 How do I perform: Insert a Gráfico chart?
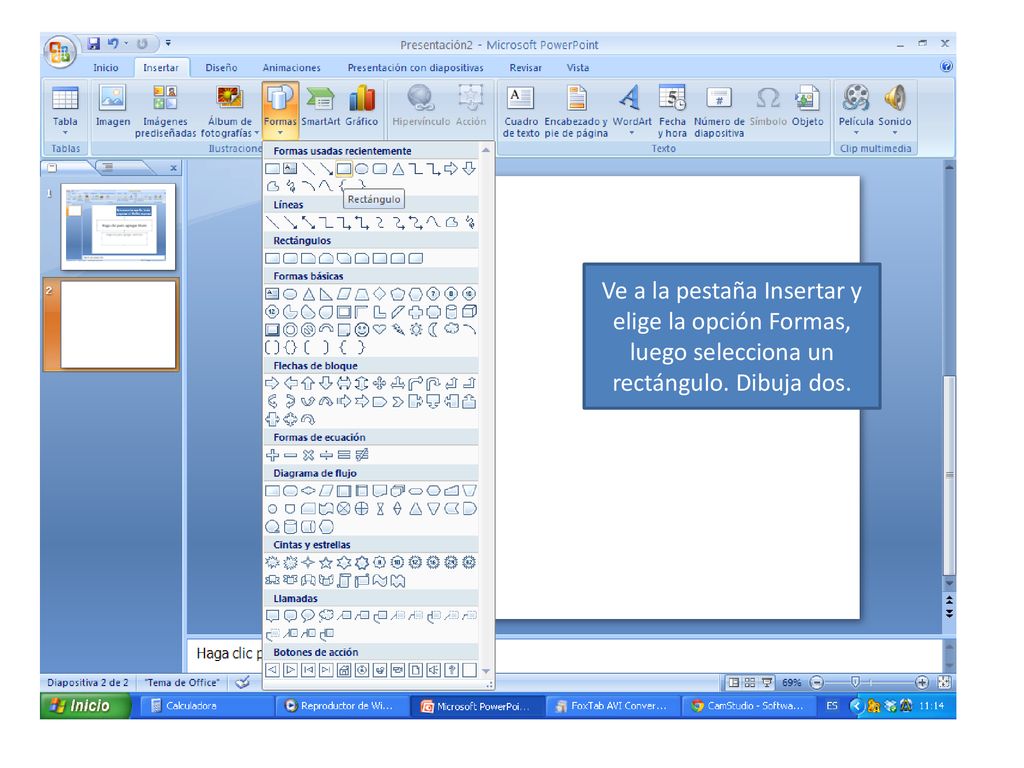click(x=361, y=107)
